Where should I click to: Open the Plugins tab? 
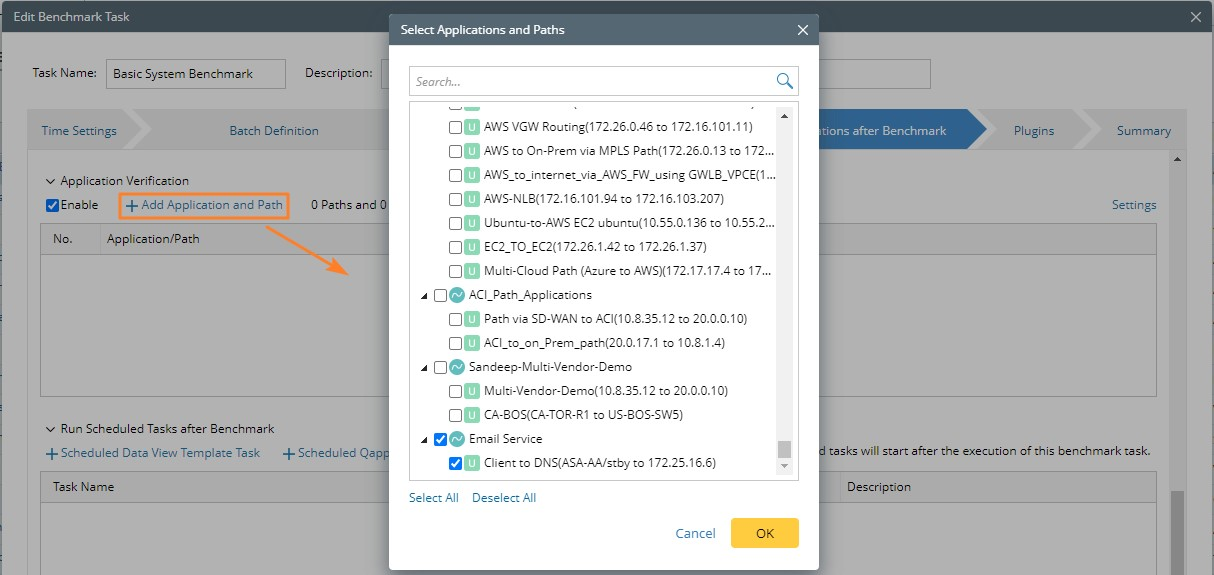tap(1033, 131)
